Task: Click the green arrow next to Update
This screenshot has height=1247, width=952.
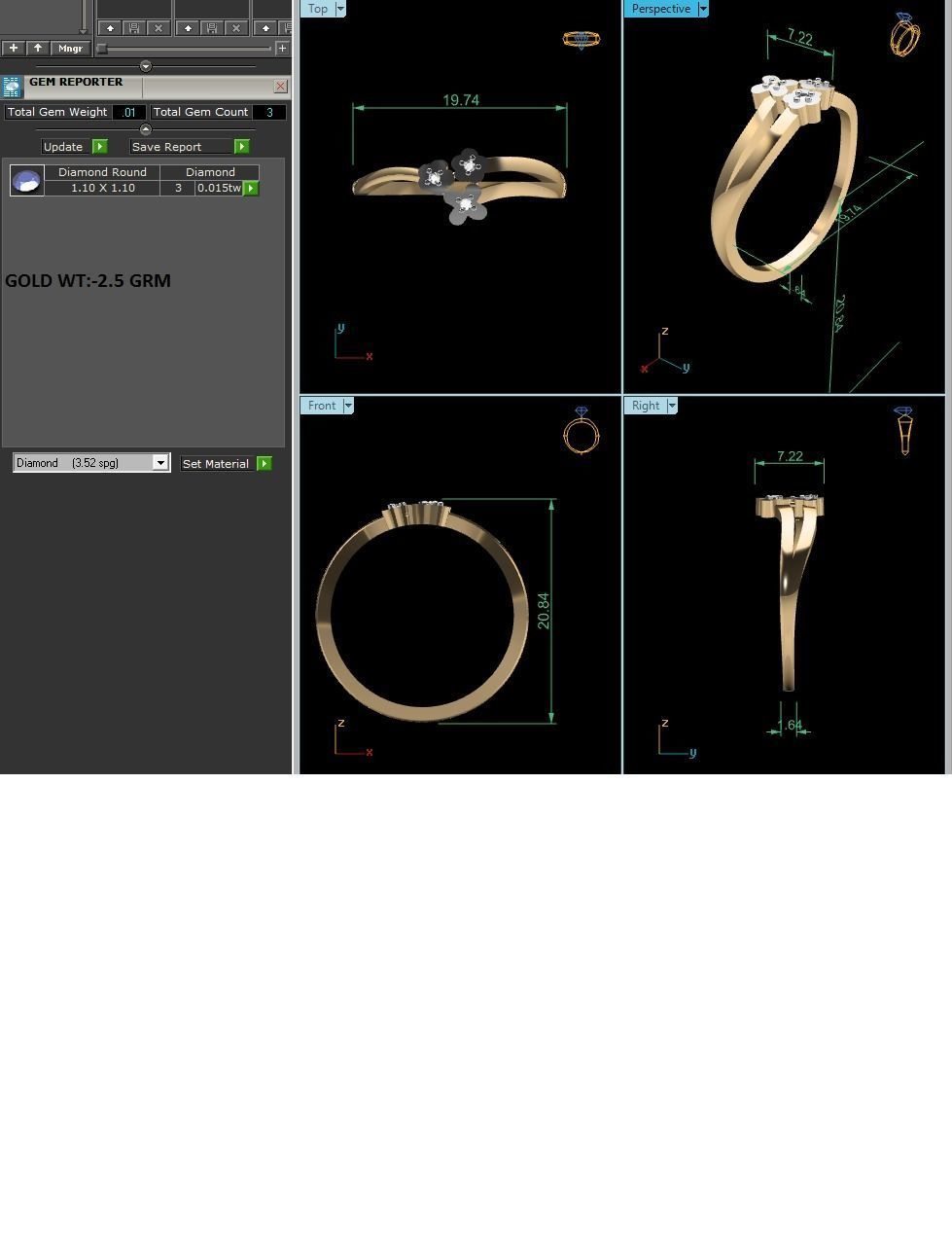Action: point(100,147)
